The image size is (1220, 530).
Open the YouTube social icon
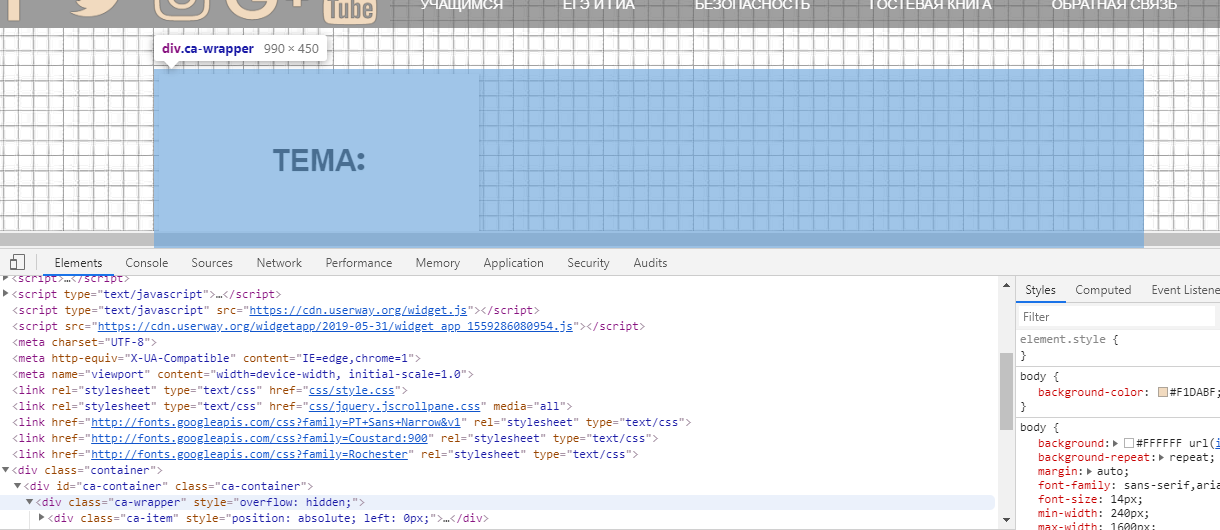coord(350,10)
